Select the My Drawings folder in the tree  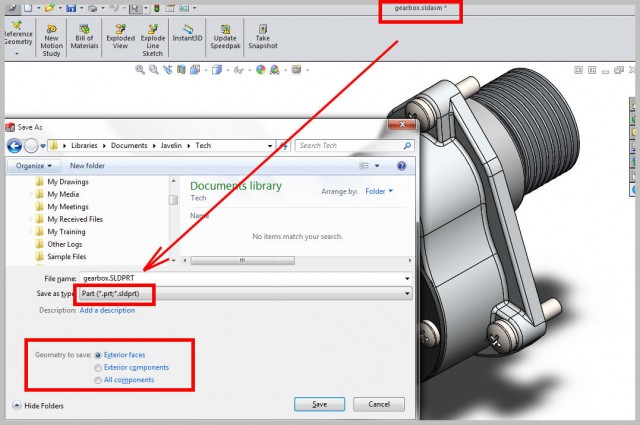(x=67, y=182)
